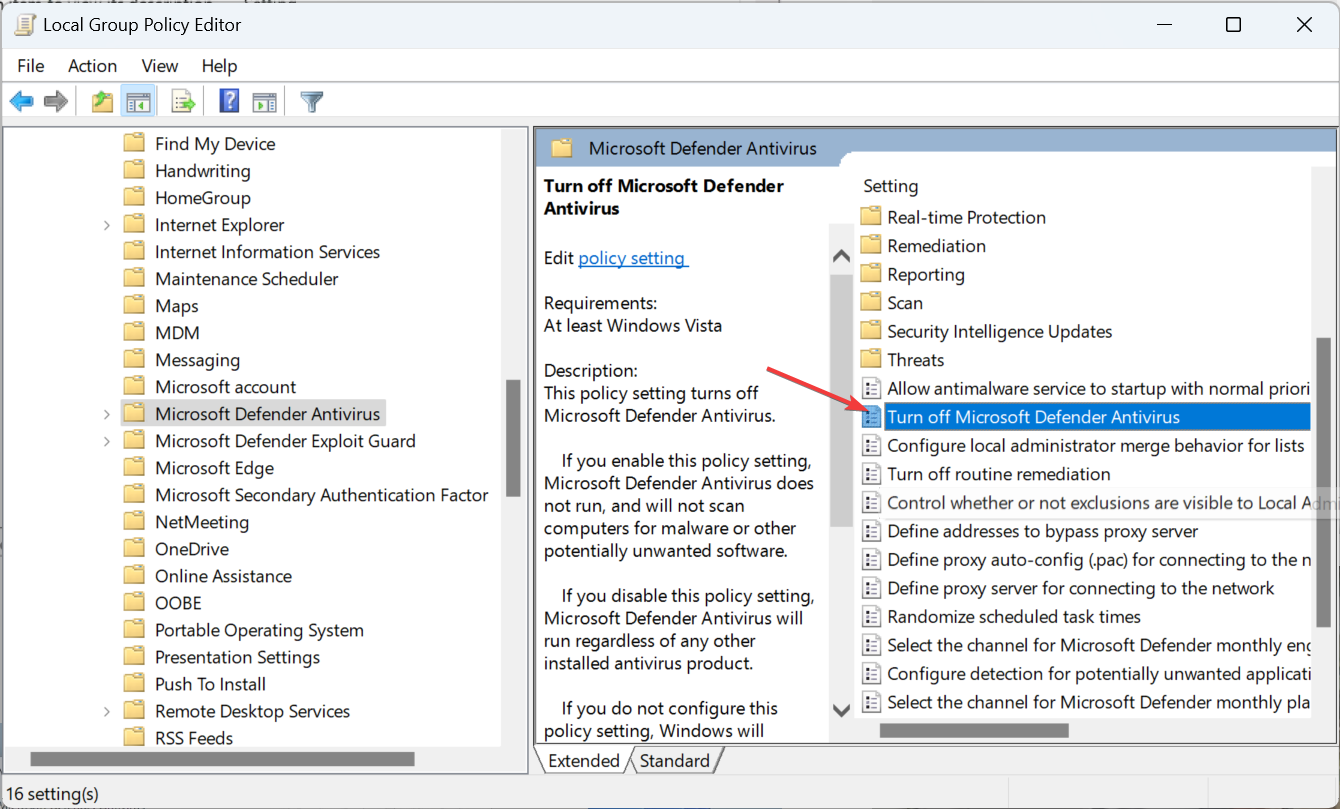
Task: Click the Security Intelligence Updates folder icon
Action: [871, 330]
